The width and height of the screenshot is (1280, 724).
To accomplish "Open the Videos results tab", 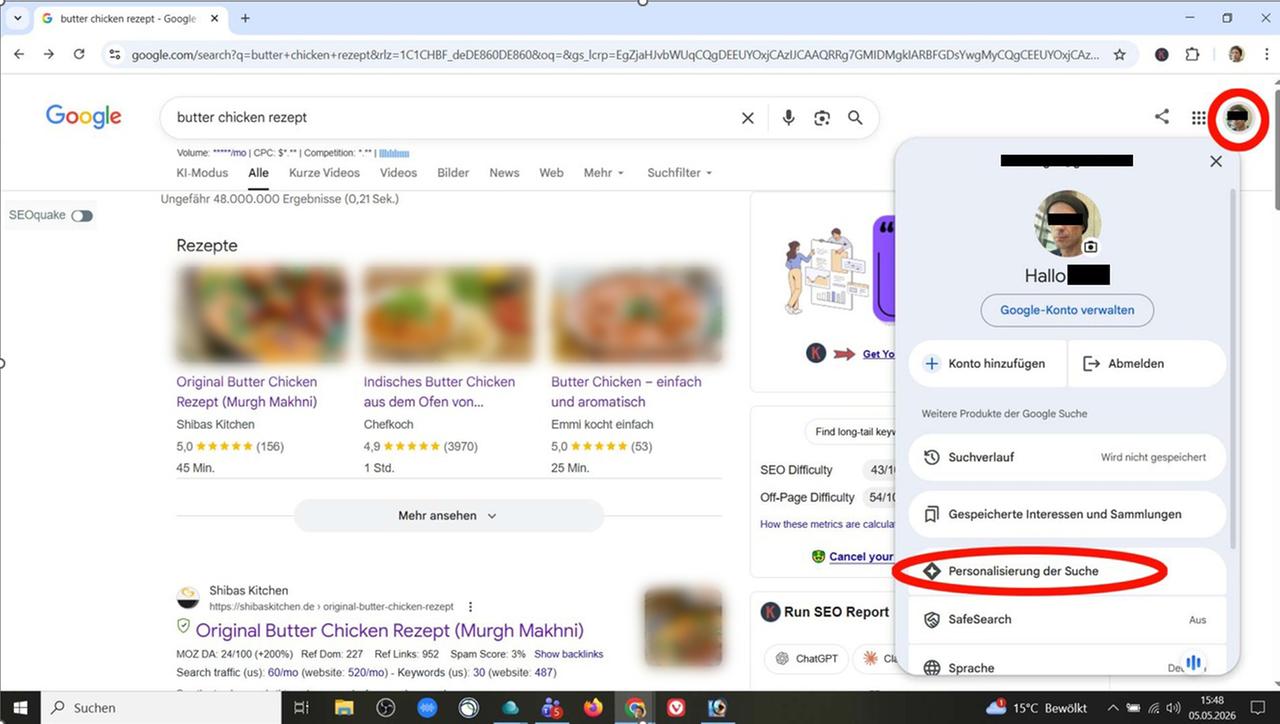I will [398, 173].
